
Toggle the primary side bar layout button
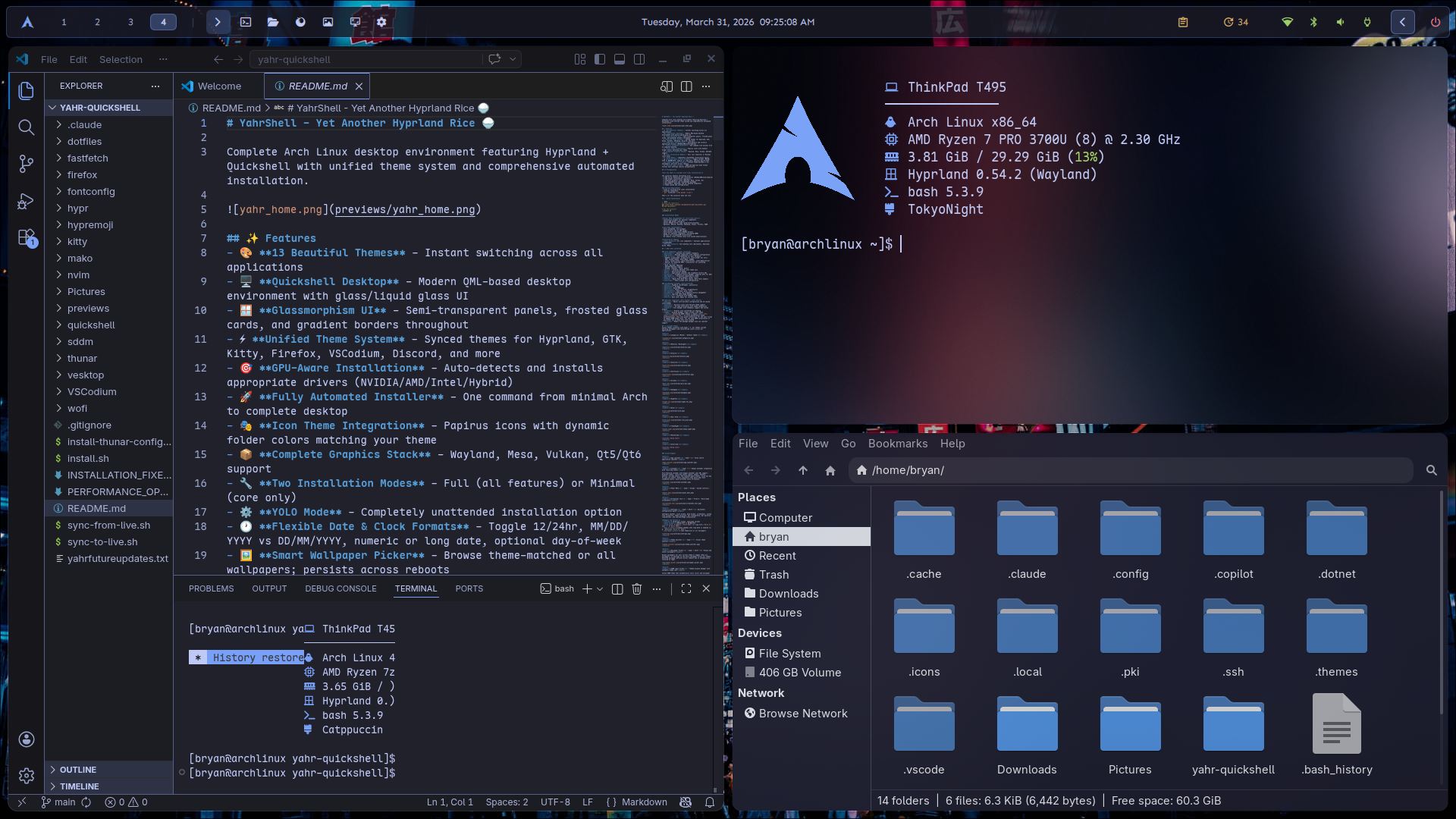coord(600,59)
